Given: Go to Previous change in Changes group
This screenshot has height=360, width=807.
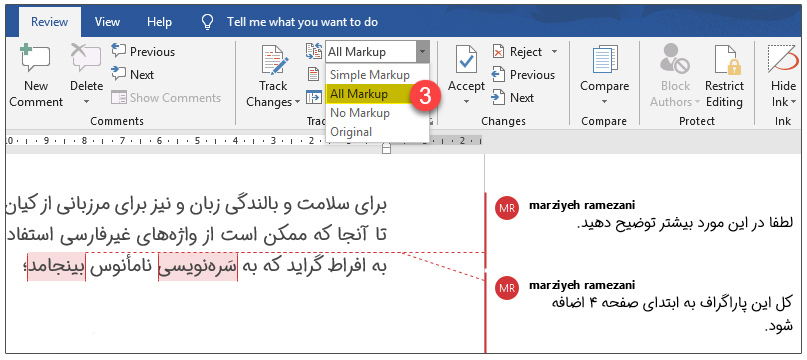Looking at the screenshot, I should pyautogui.click(x=523, y=75).
